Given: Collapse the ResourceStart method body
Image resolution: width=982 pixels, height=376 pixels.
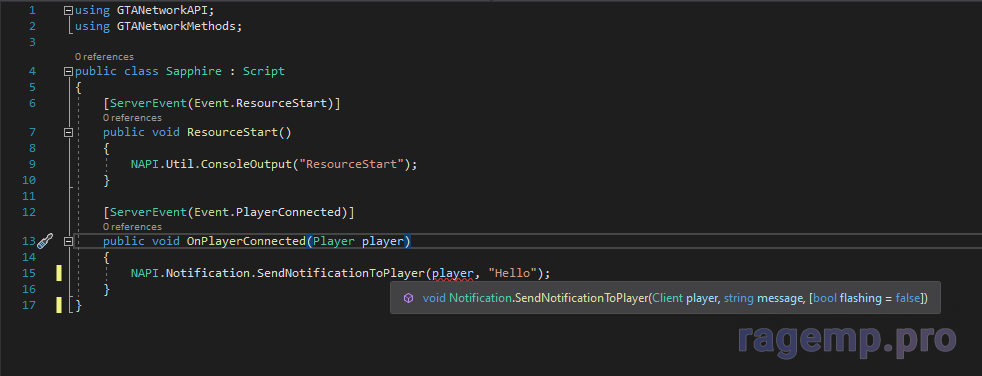Looking at the screenshot, I should pos(68,132).
